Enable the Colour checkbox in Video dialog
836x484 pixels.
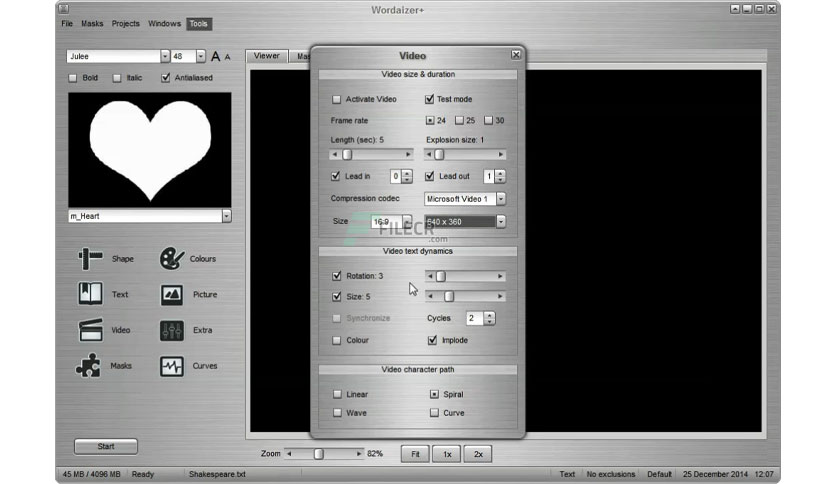point(336,340)
